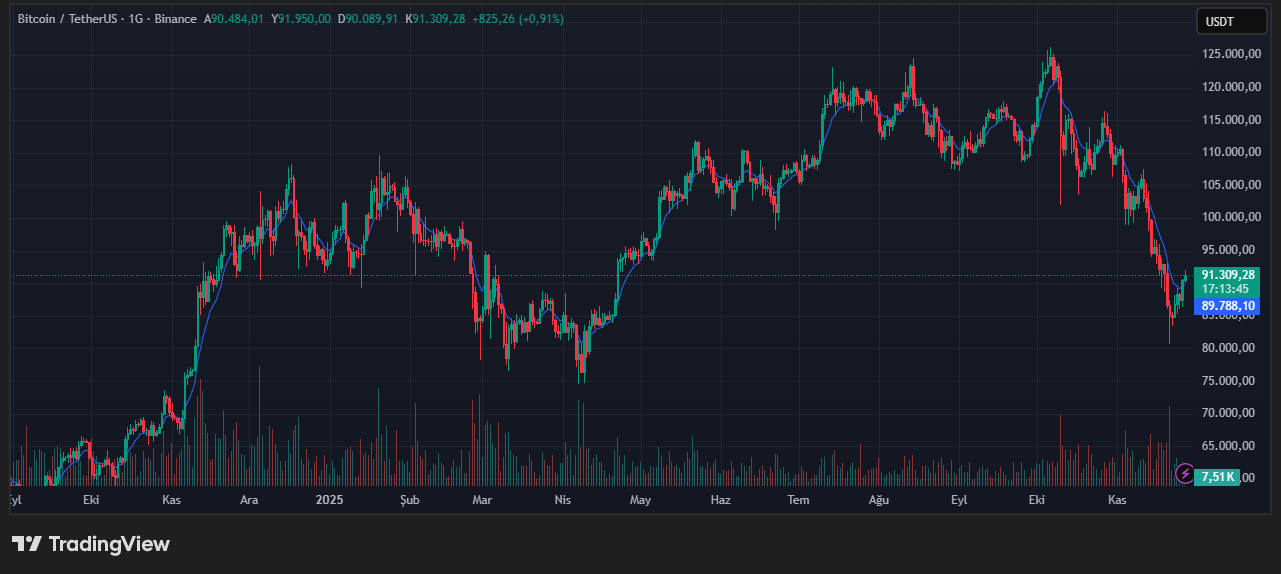Click the high price value 91.950,00

click(x=305, y=19)
